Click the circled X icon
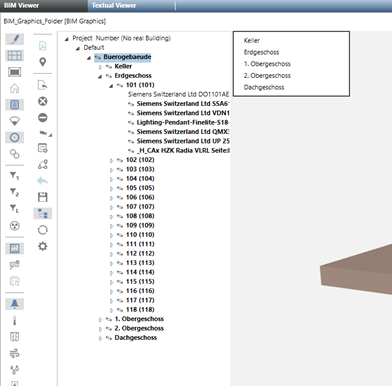 [x=43, y=101]
